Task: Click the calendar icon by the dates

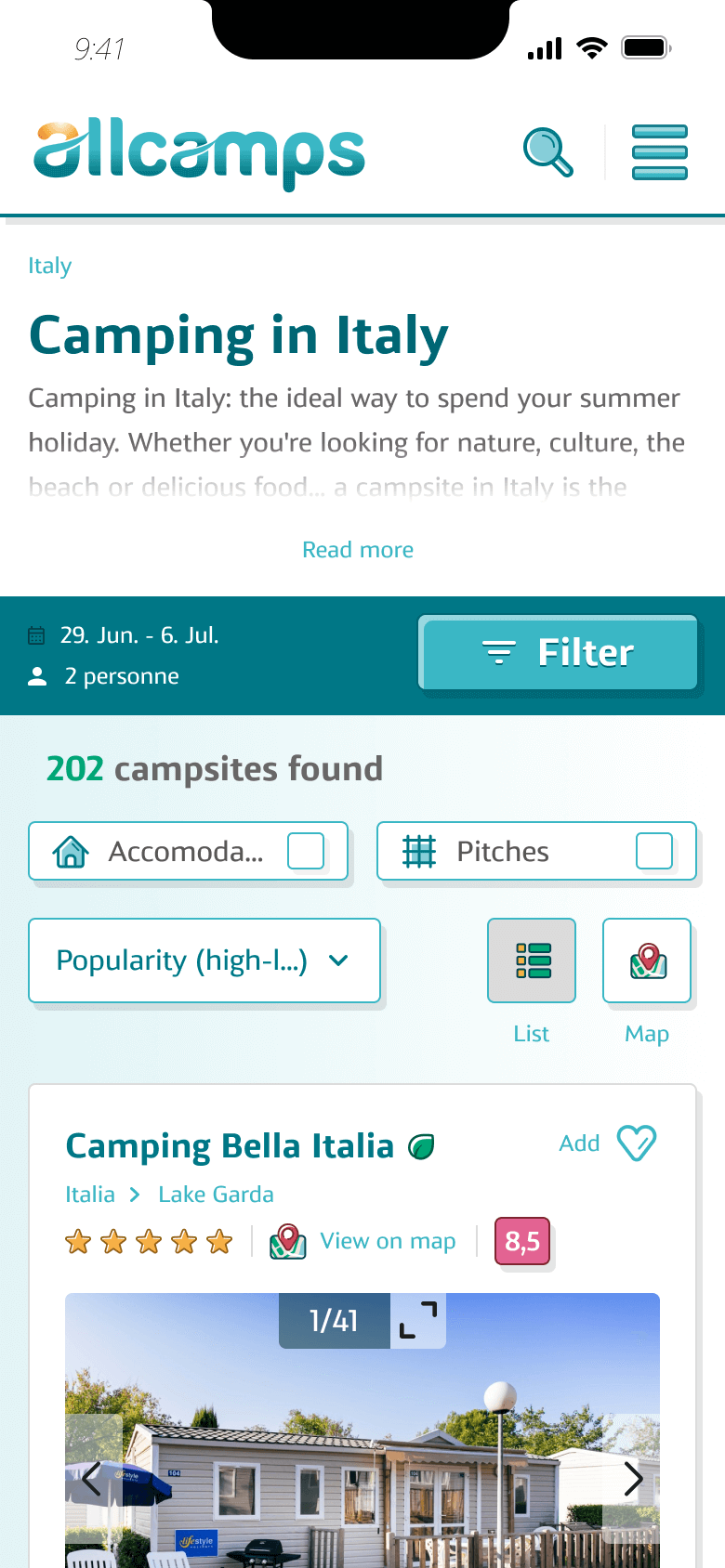Action: click(37, 635)
